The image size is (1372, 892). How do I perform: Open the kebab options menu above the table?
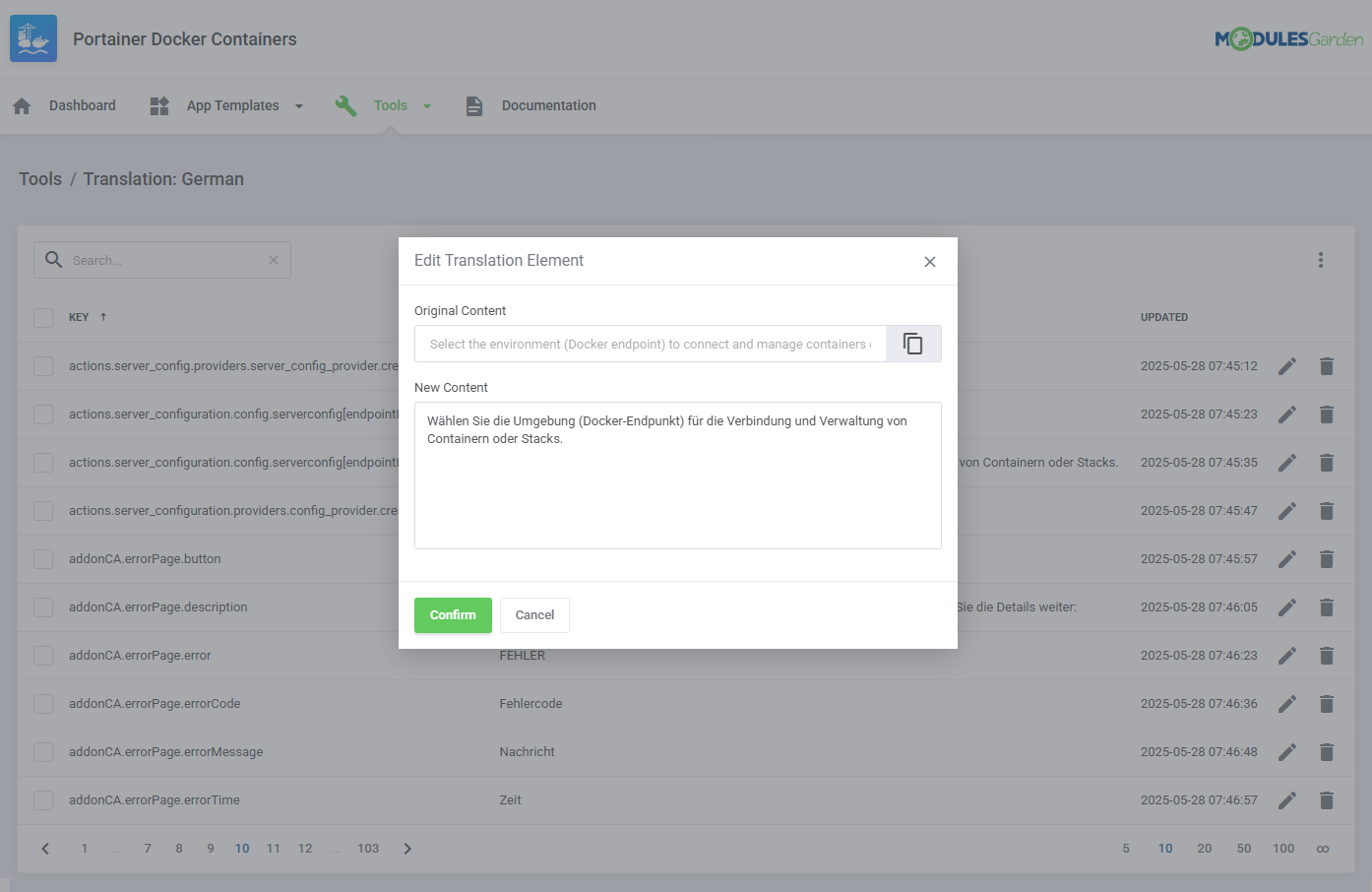tap(1320, 259)
